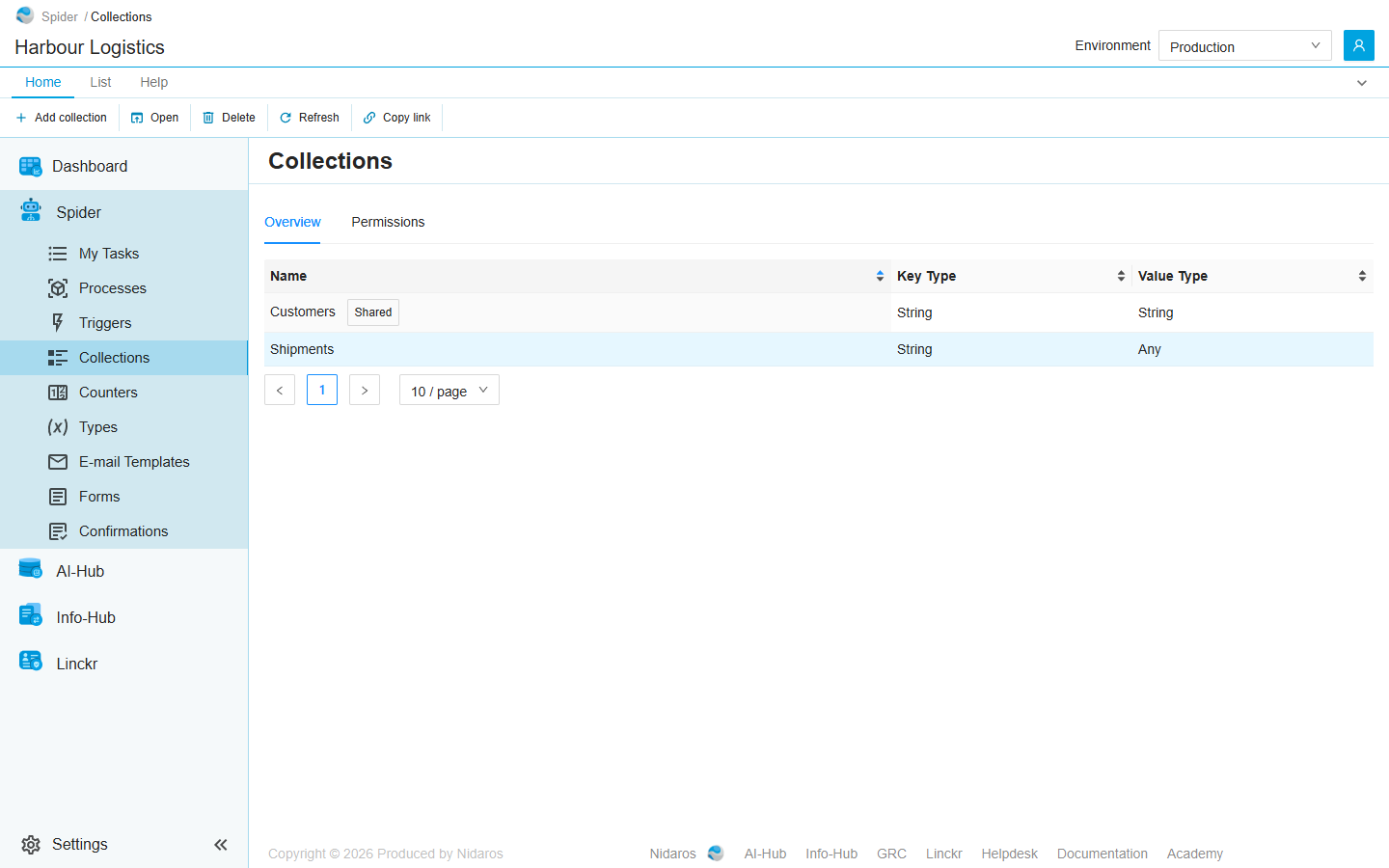
Task: Open the Academy footer link
Action: [1195, 854]
